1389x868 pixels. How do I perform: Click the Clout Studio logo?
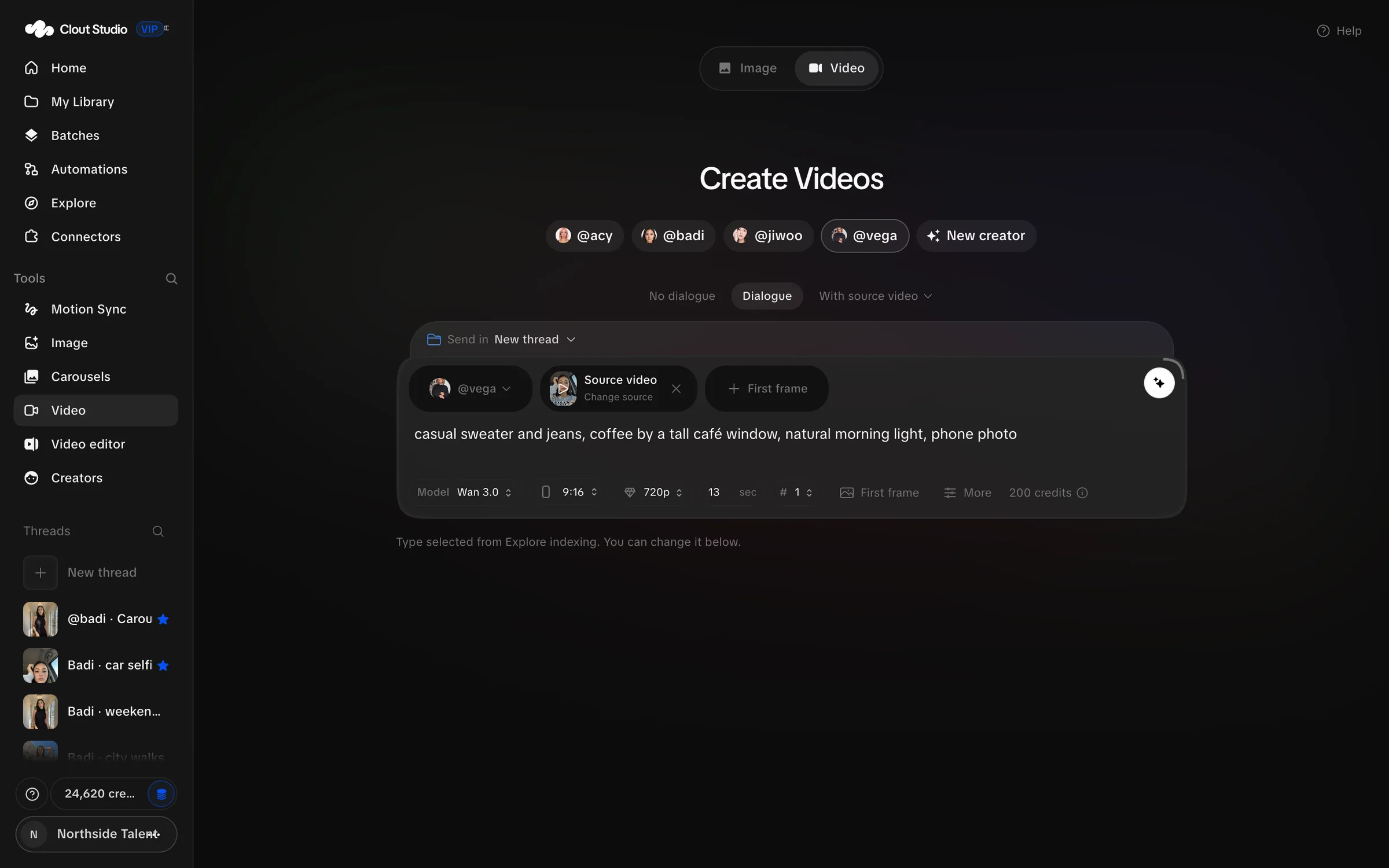pos(76,29)
